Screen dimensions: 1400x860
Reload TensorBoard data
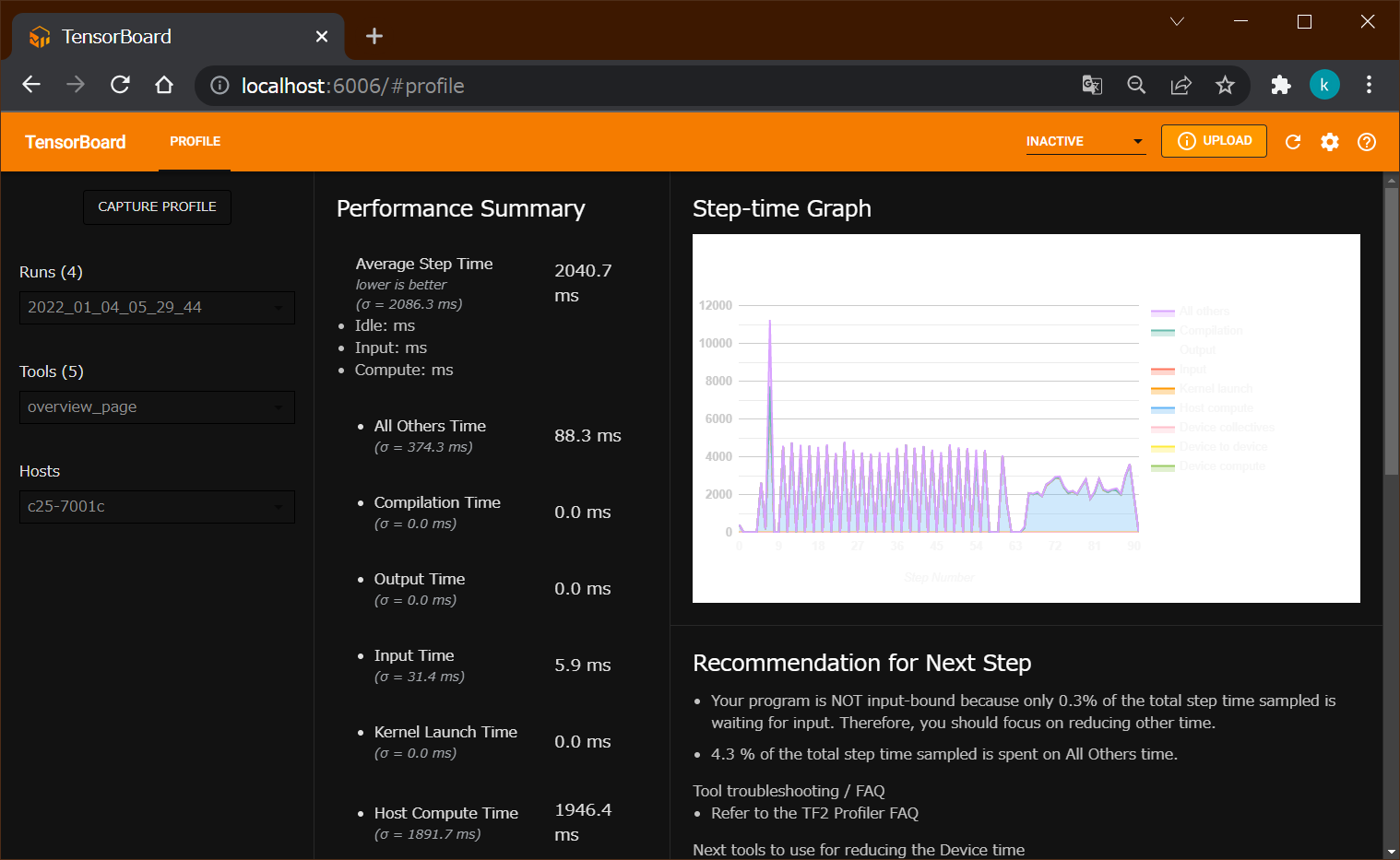(x=1293, y=142)
